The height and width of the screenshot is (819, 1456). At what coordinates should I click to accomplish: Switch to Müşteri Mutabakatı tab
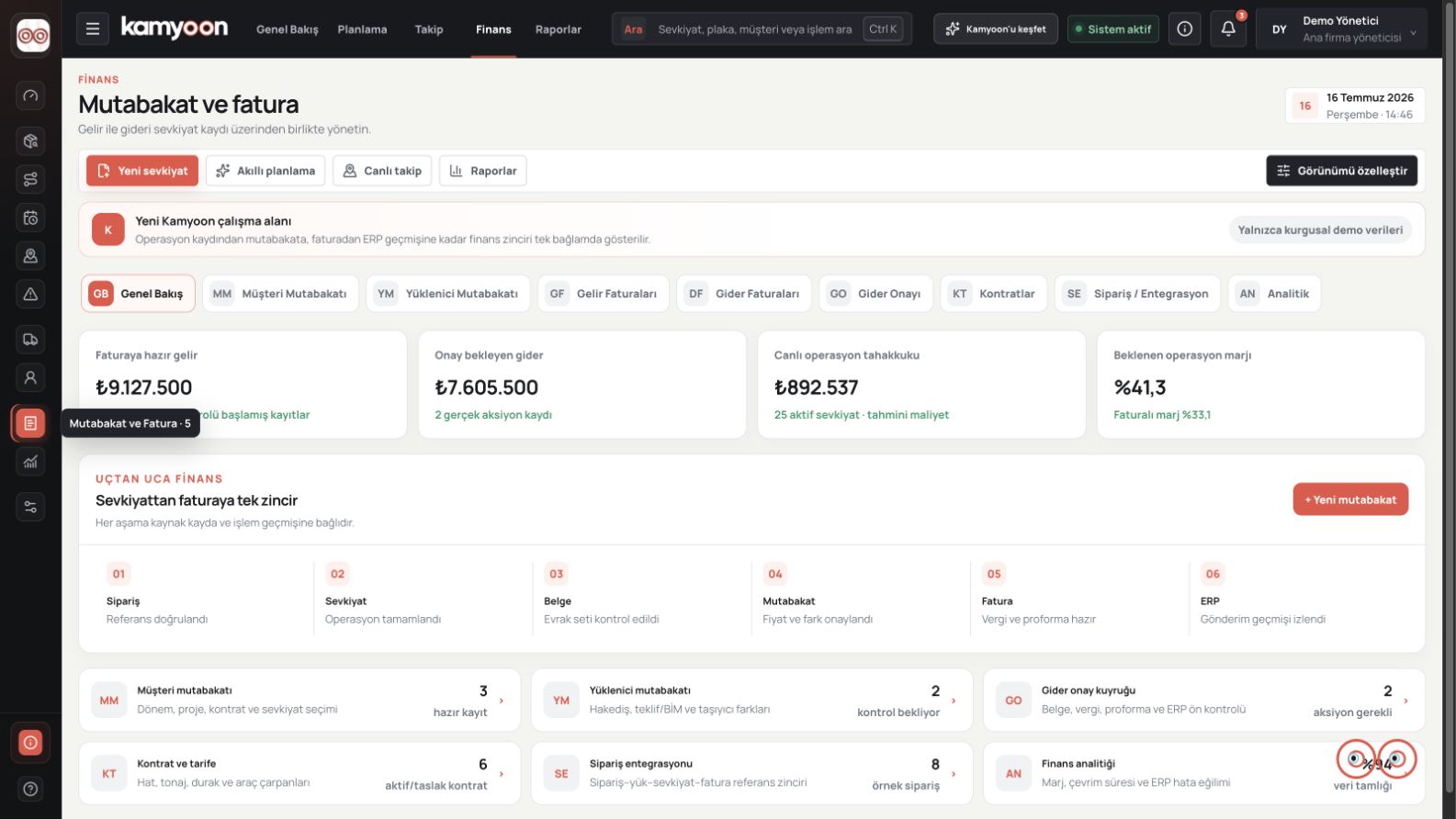click(281, 294)
